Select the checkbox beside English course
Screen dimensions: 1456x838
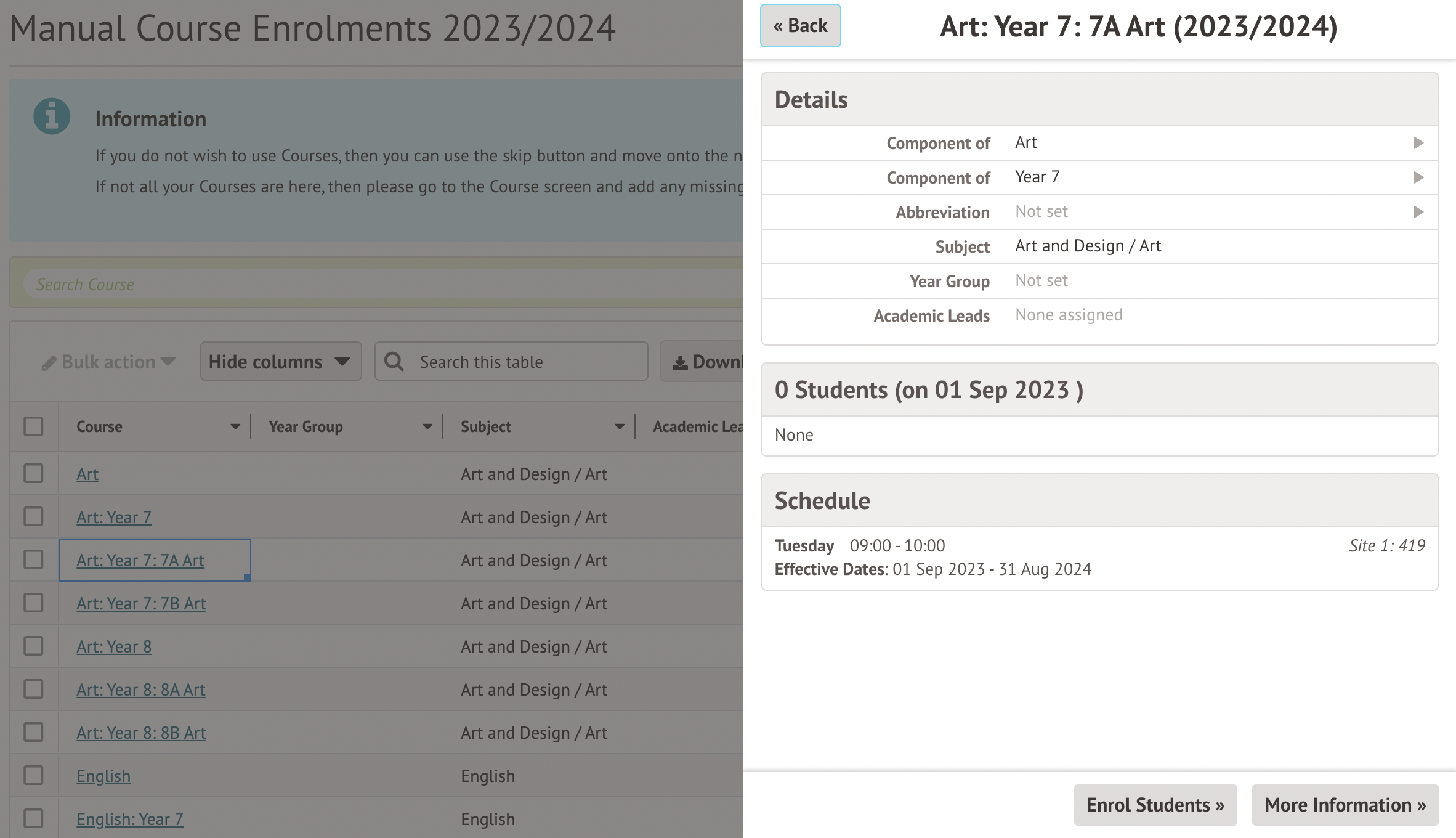click(x=33, y=776)
